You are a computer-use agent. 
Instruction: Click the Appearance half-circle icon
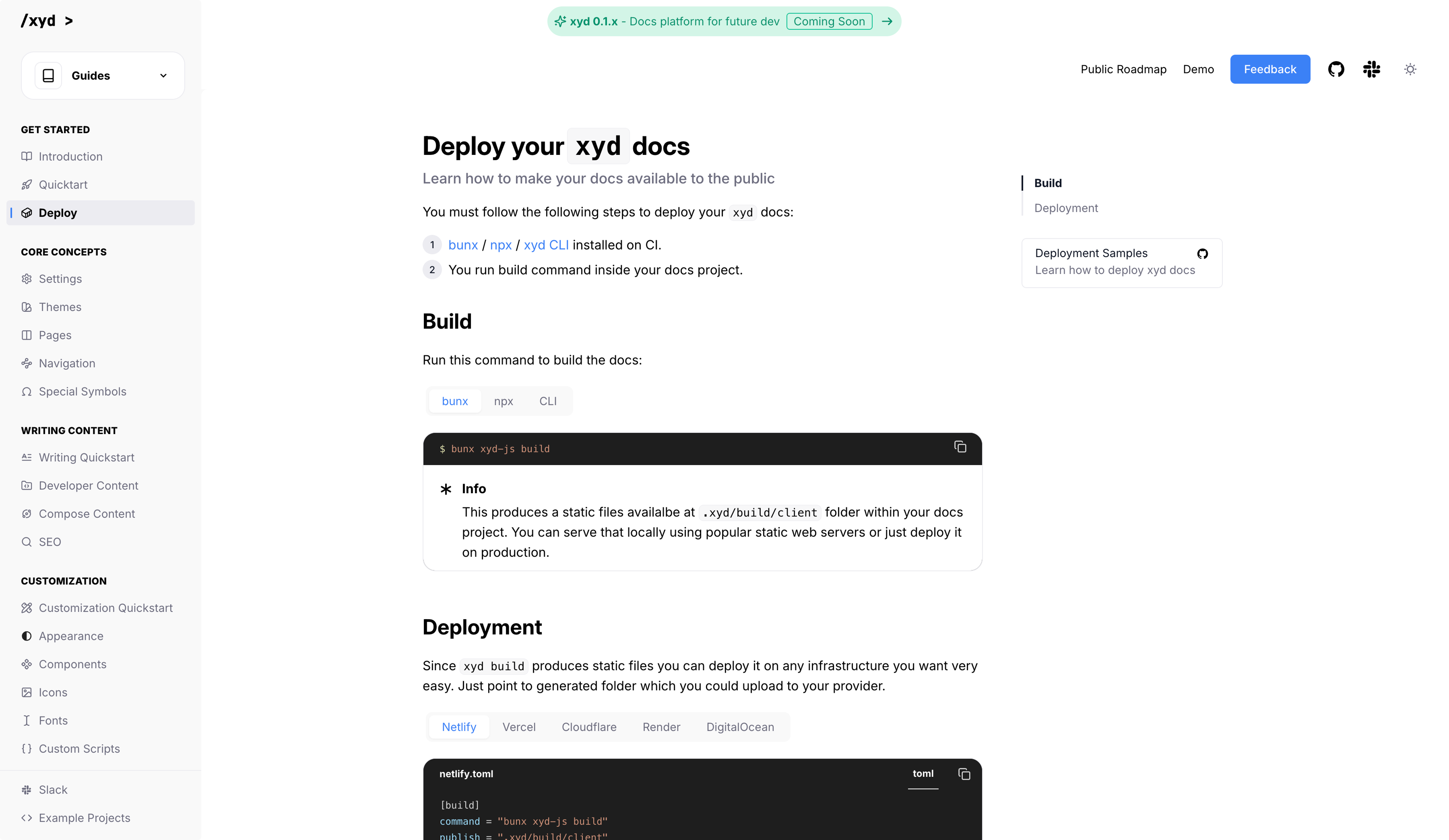click(27, 636)
